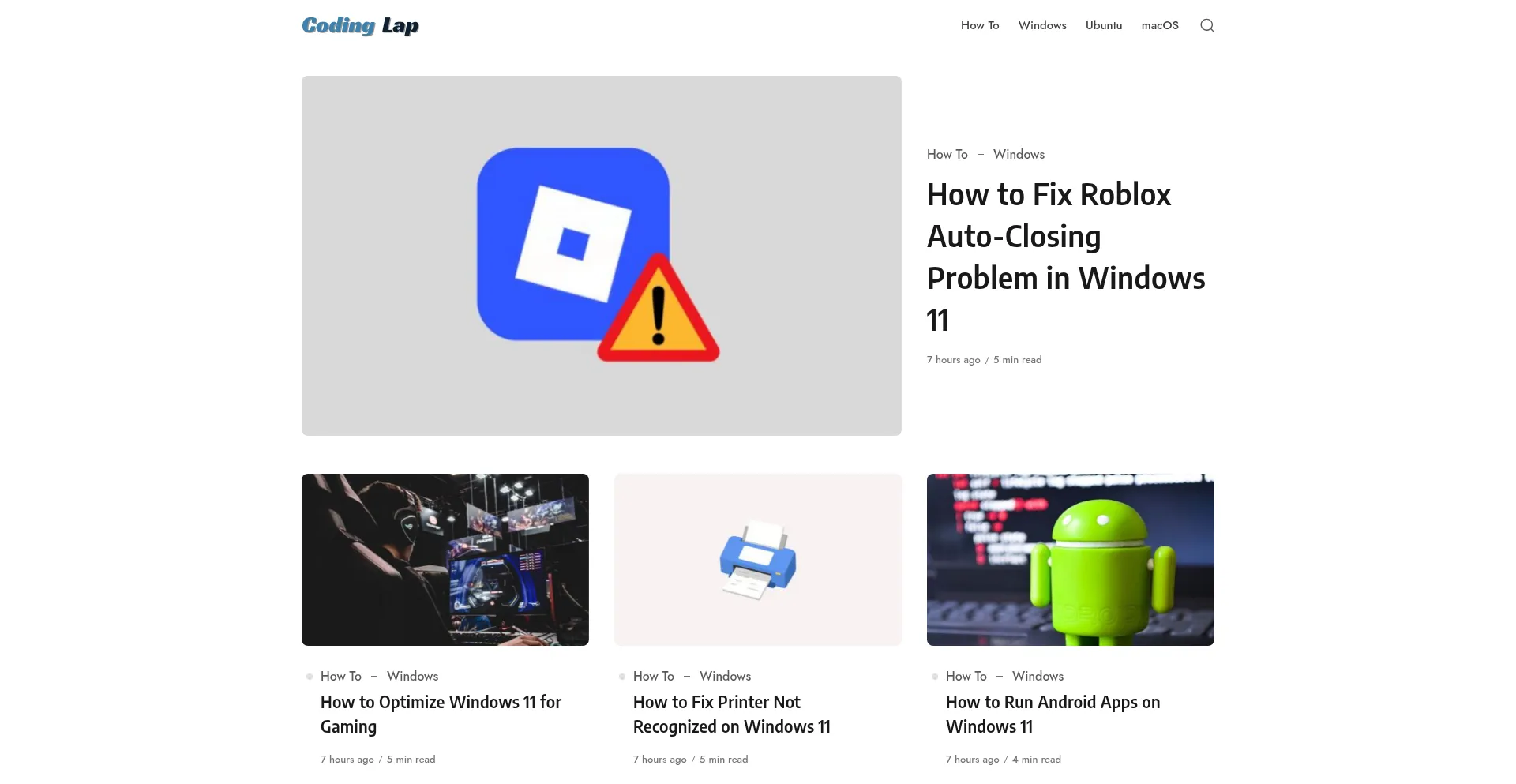Open the macOS navigation link

tap(1159, 25)
